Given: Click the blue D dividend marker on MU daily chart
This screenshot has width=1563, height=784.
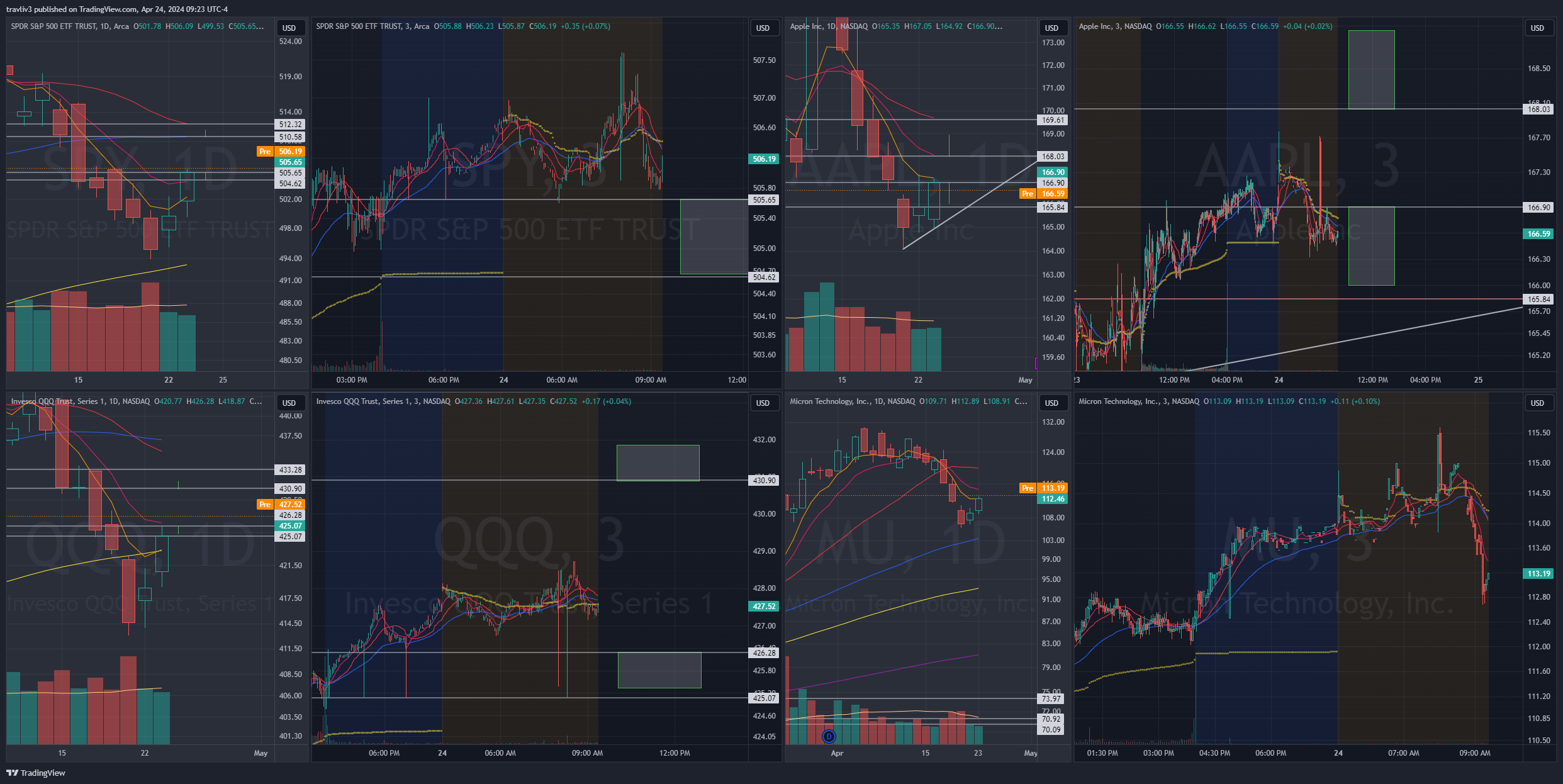Looking at the screenshot, I should [829, 736].
